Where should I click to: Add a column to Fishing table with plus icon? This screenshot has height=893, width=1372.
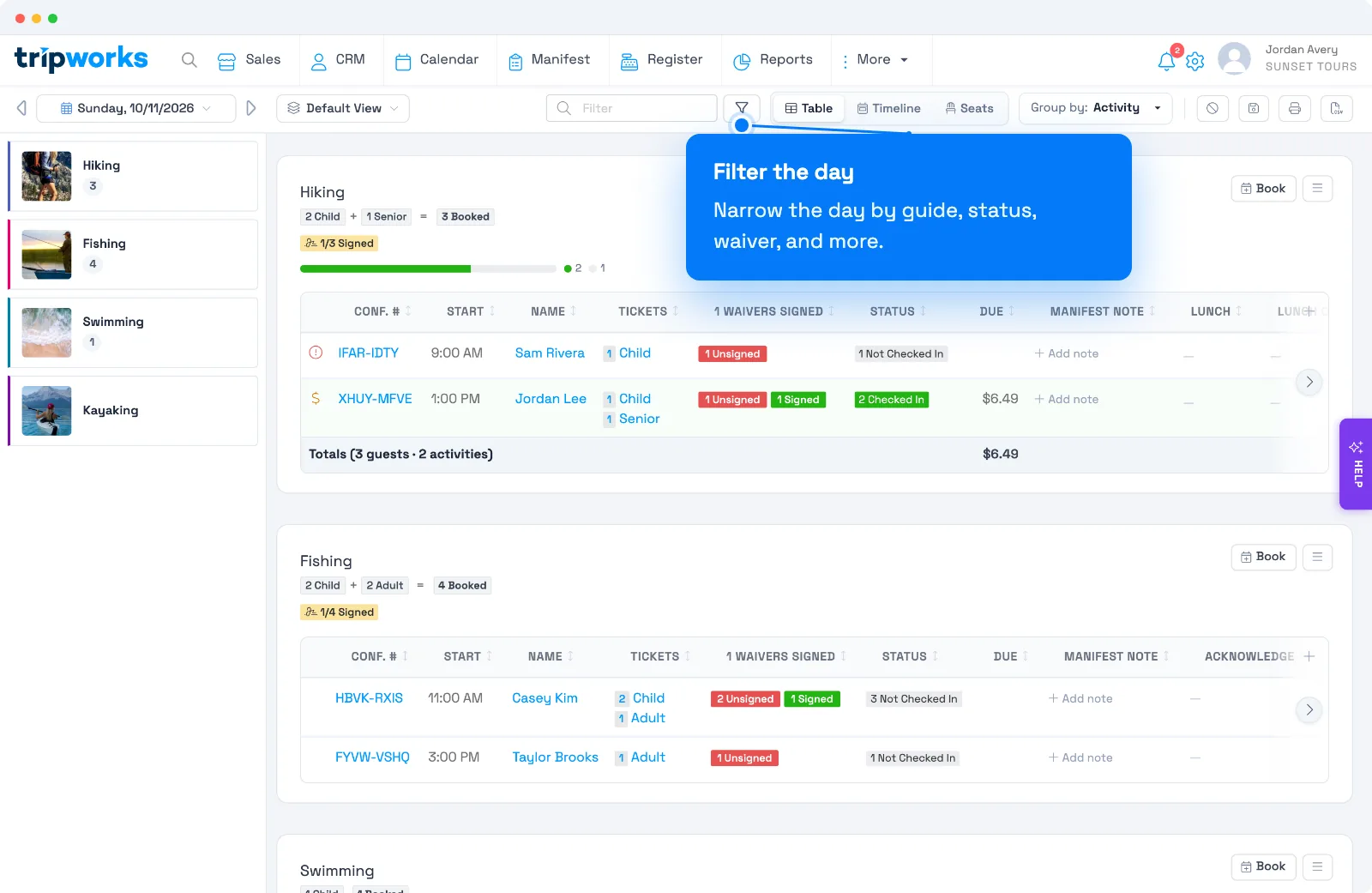click(x=1309, y=656)
